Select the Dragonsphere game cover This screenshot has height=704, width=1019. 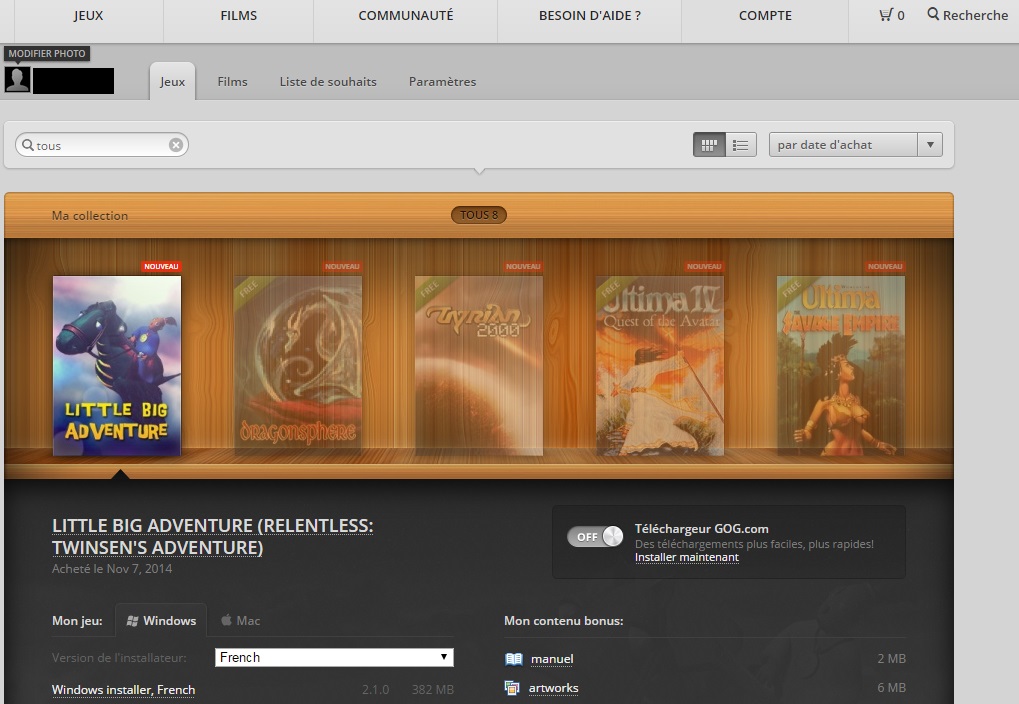tap(297, 365)
